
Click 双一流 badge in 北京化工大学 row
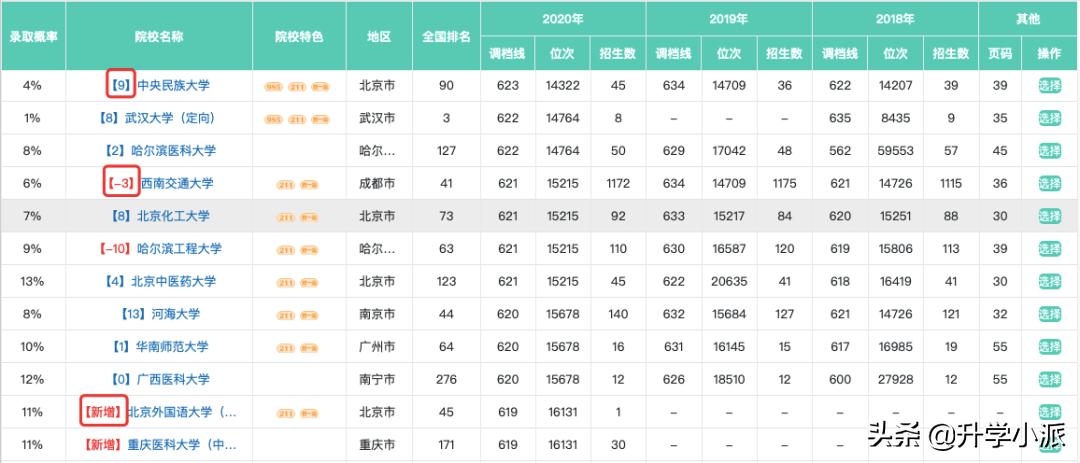[309, 218]
